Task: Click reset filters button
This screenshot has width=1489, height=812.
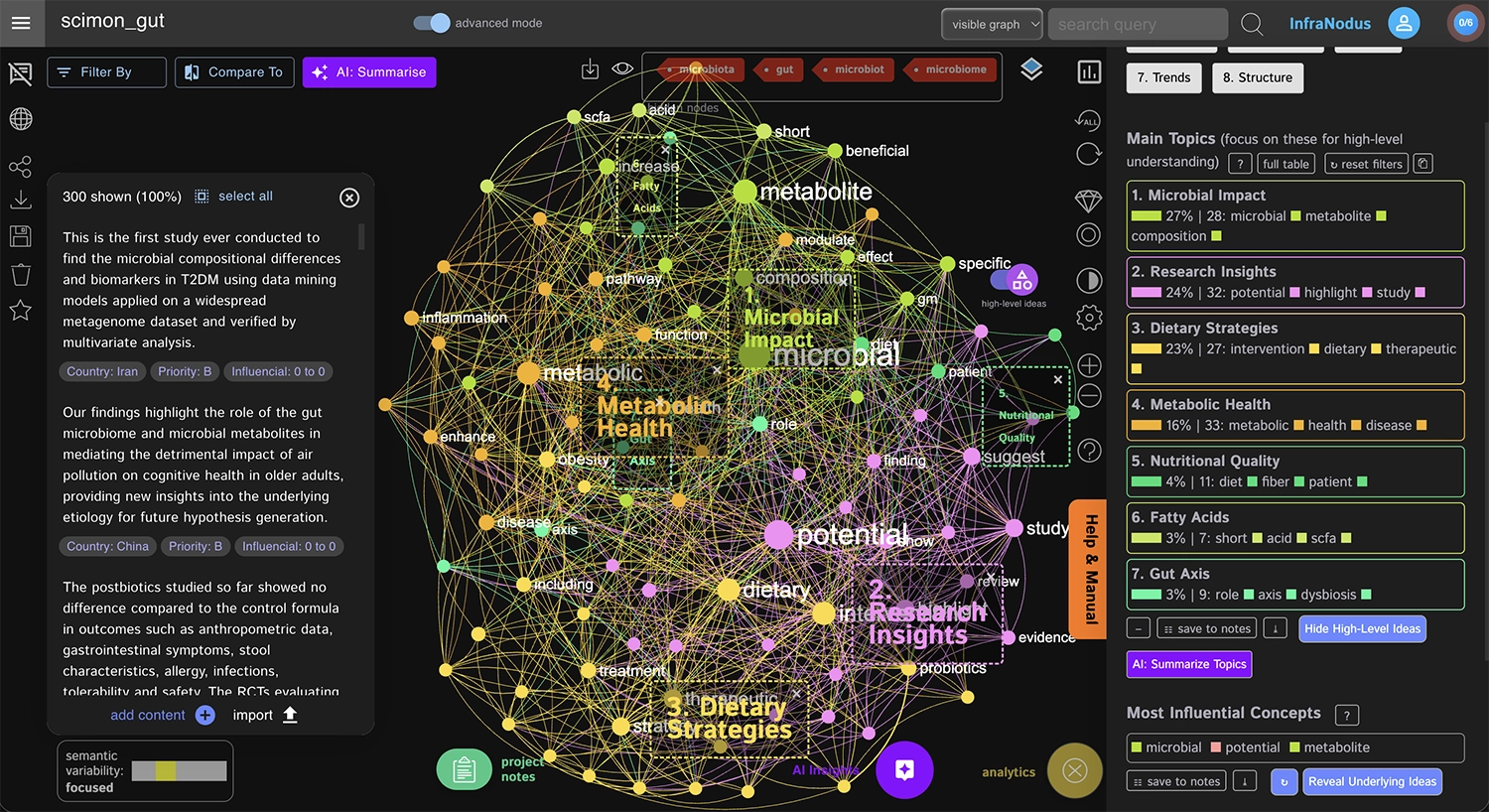Action: (x=1367, y=164)
